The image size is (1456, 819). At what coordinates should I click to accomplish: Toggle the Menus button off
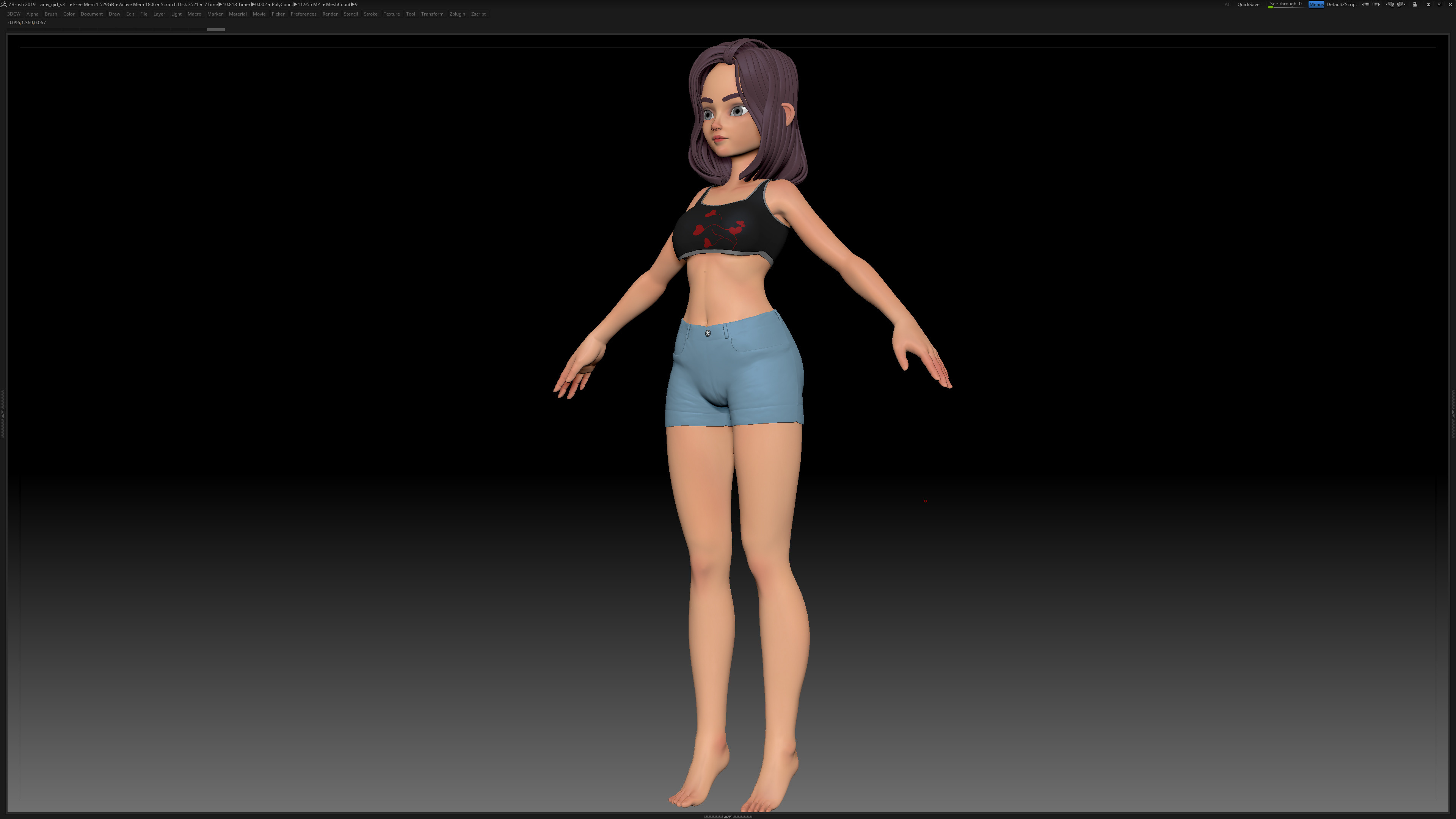(x=1316, y=5)
